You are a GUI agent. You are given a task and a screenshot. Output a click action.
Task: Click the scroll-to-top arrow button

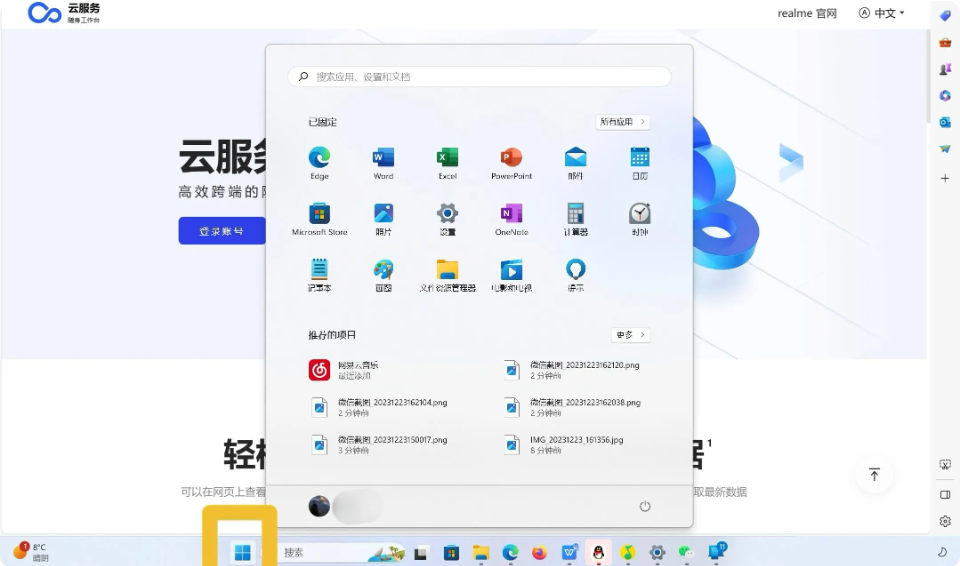[x=874, y=475]
